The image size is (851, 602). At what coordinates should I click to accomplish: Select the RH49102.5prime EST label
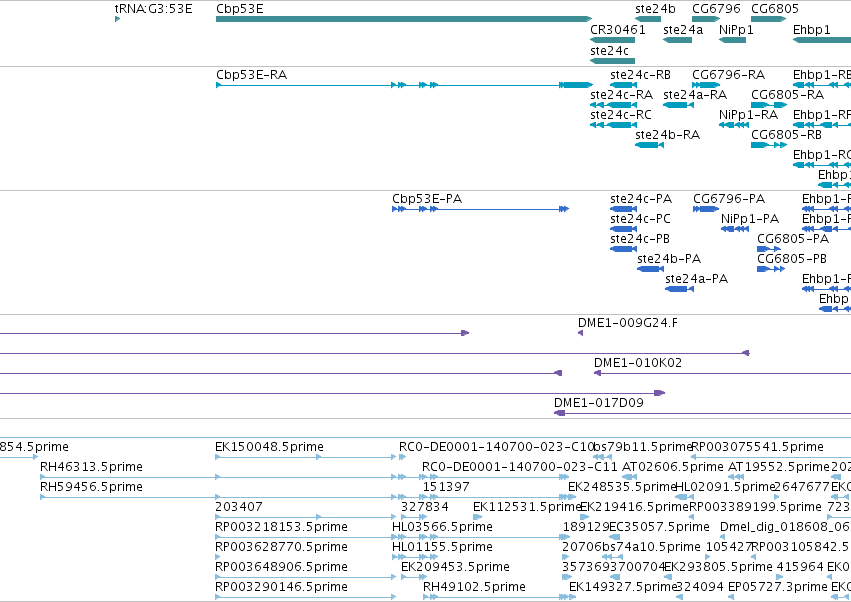point(474,587)
